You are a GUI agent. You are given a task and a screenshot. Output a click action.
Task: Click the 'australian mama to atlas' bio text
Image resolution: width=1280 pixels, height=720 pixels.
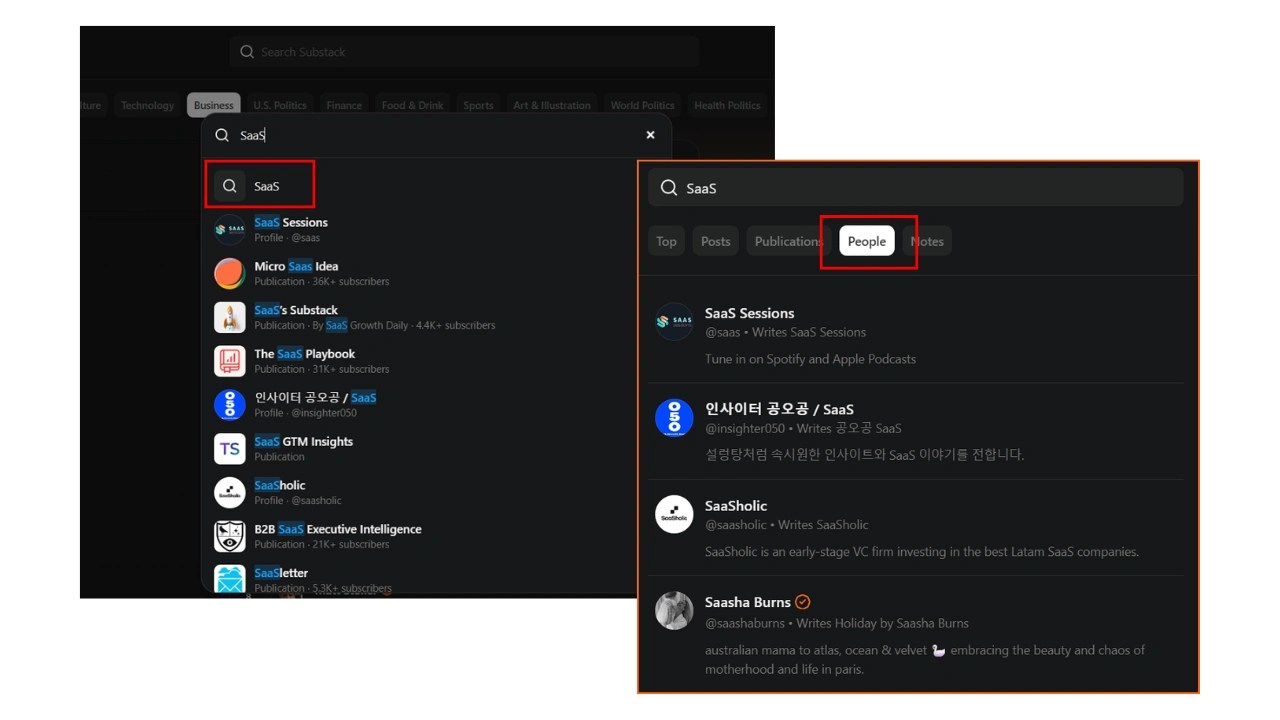coord(925,659)
